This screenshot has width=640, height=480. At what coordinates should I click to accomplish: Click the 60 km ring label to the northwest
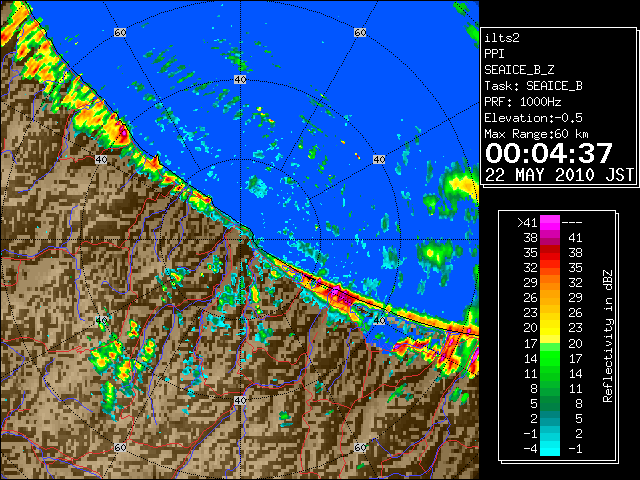point(120,32)
